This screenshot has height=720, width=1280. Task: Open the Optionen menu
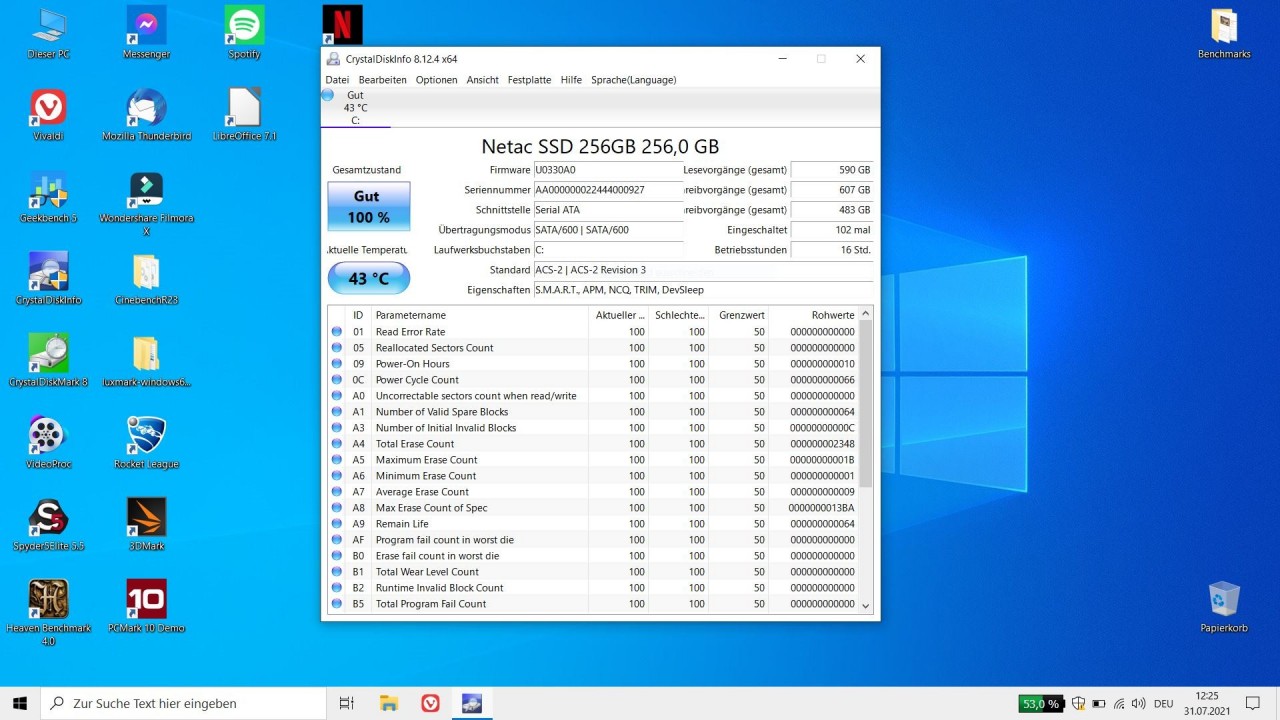[436, 80]
